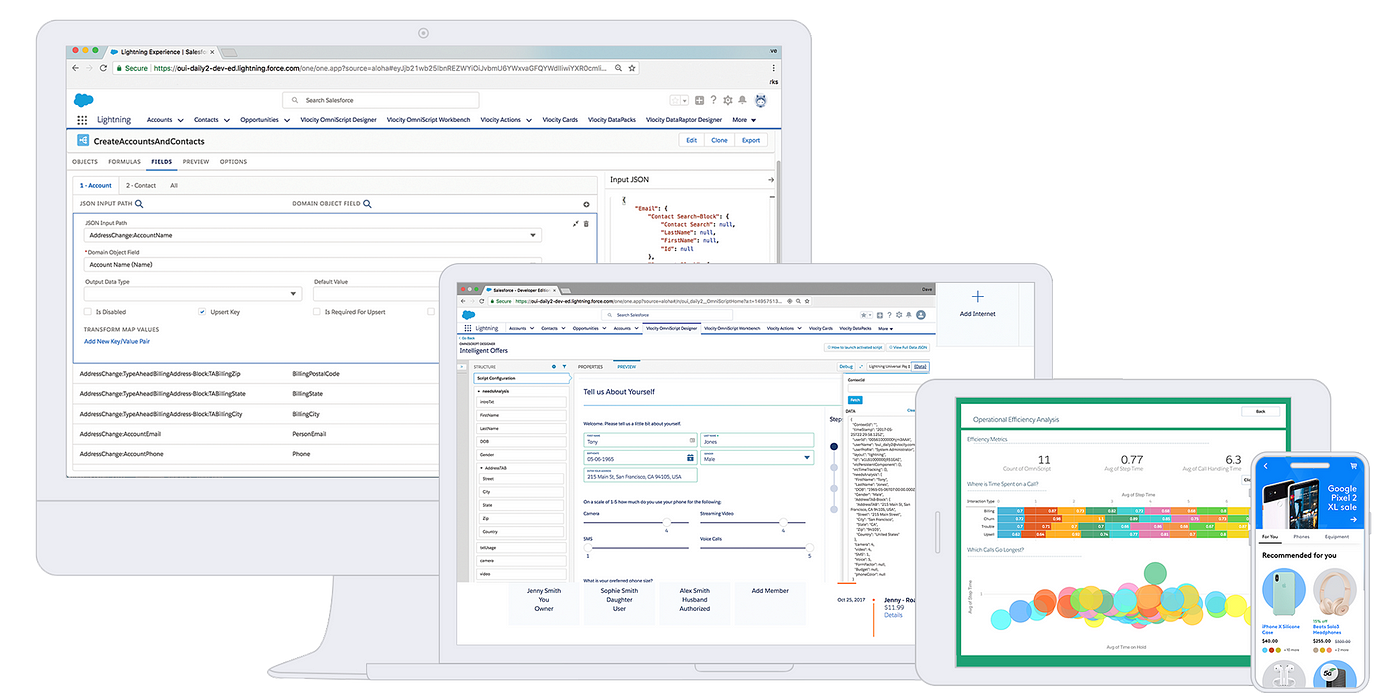Screen dimensions: 1400x700
Task: Click the Add Internet plus icon
Action: point(977,297)
